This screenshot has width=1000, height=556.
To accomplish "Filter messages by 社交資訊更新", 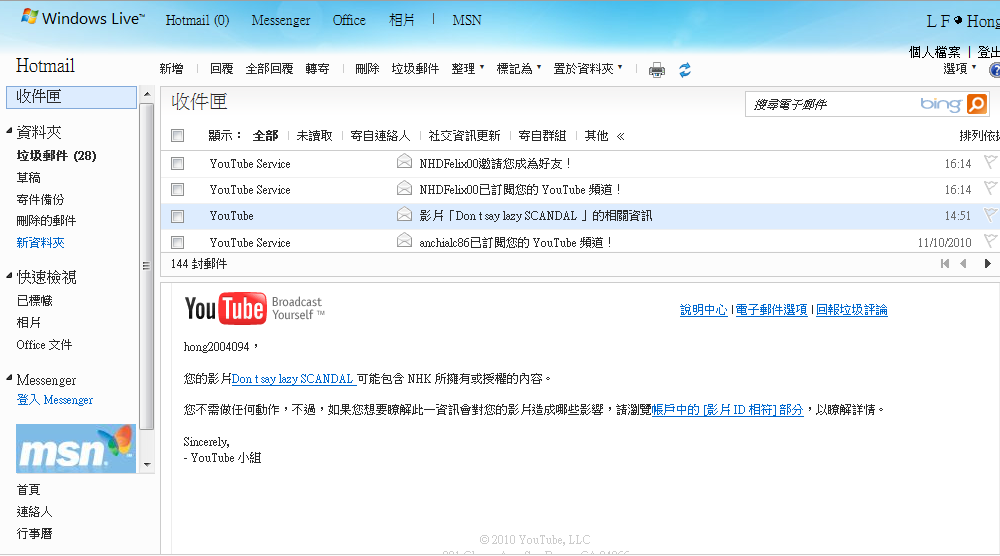I will tap(464, 136).
